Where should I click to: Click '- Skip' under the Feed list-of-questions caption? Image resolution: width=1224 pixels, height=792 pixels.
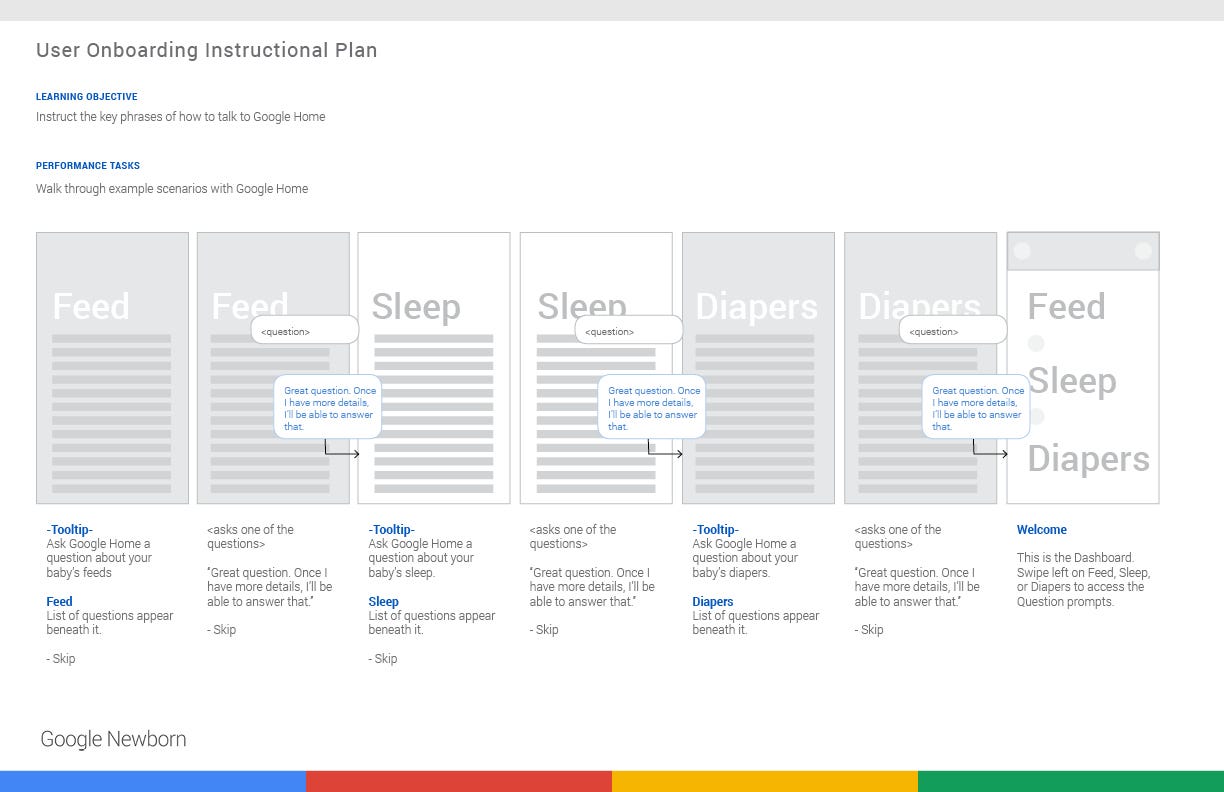[x=61, y=659]
